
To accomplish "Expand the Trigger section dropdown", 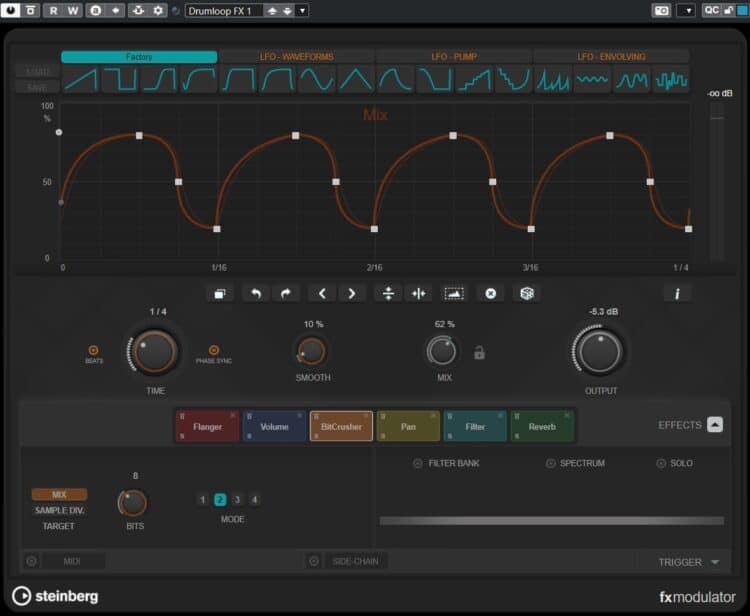I will [715, 562].
